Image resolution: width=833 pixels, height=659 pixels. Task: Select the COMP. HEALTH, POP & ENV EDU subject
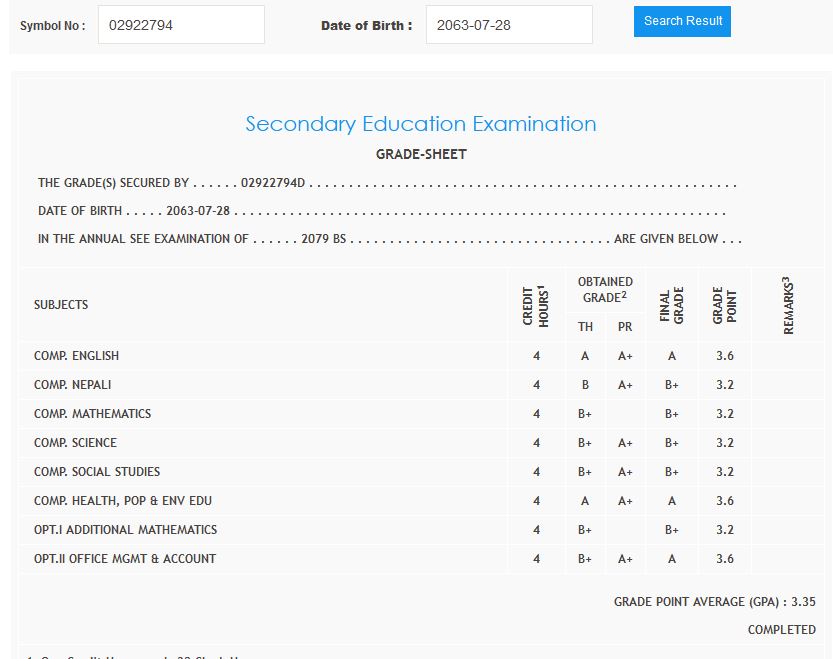[123, 501]
